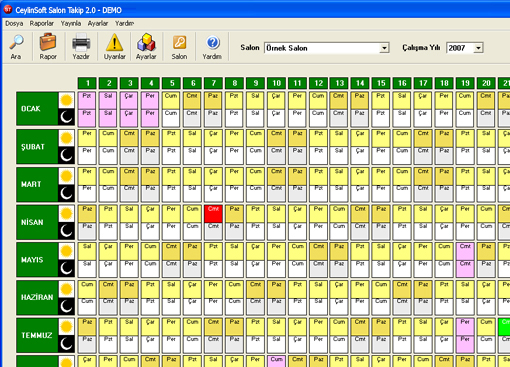Image resolution: width=510 pixels, height=367 pixels.
Task: Select the TEMMUZ night moon icon
Action: point(66,344)
